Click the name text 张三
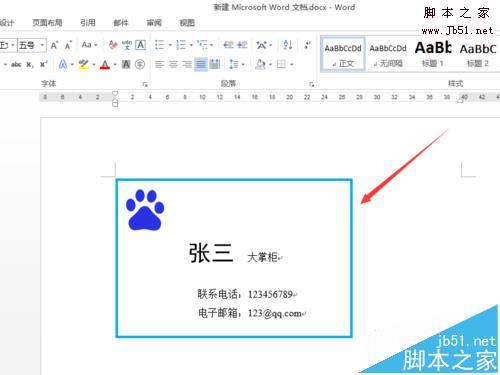This screenshot has width=500, height=375. pos(211,253)
